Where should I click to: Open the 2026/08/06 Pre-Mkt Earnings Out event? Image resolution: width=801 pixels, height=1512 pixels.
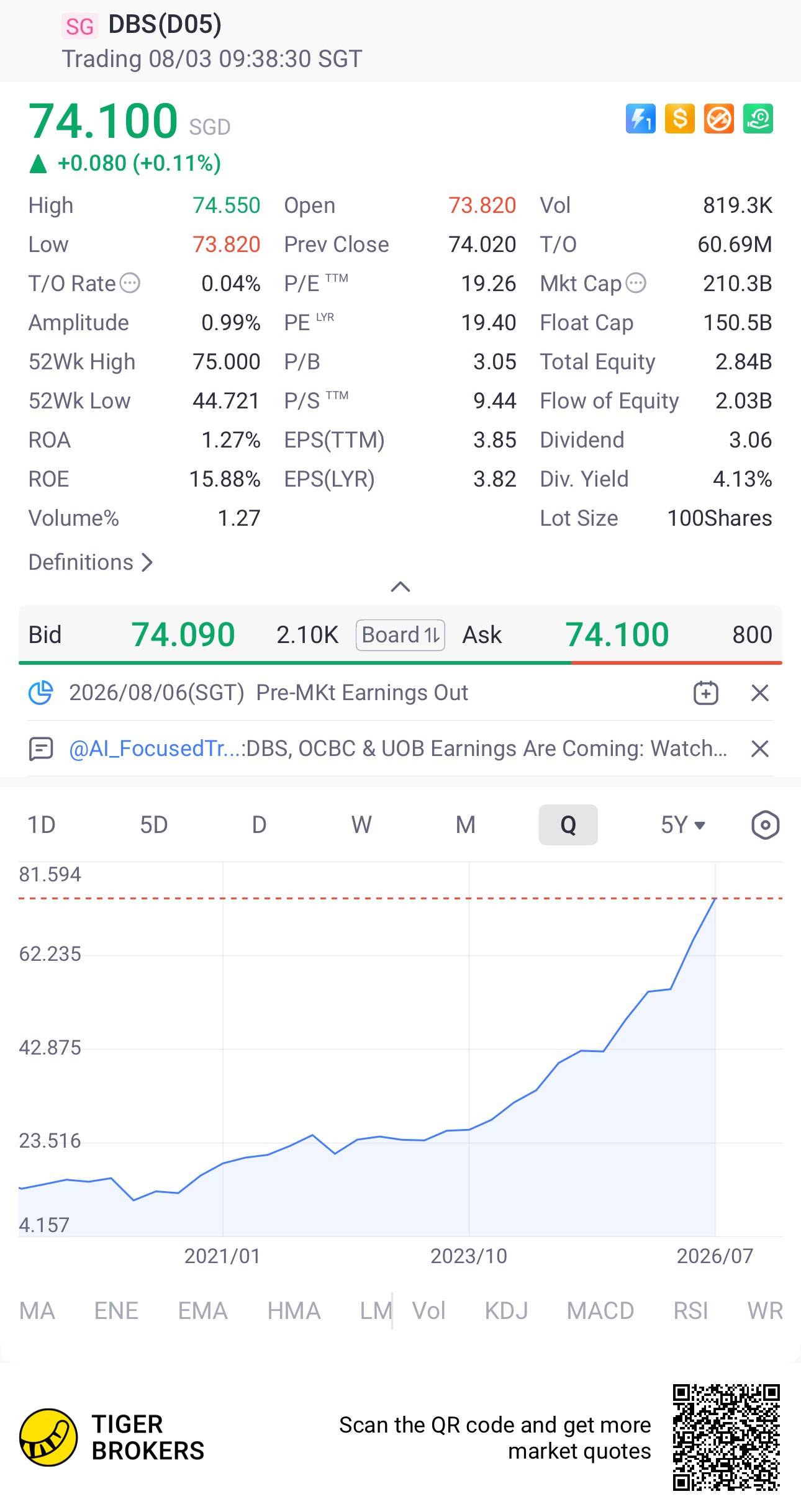[x=268, y=693]
